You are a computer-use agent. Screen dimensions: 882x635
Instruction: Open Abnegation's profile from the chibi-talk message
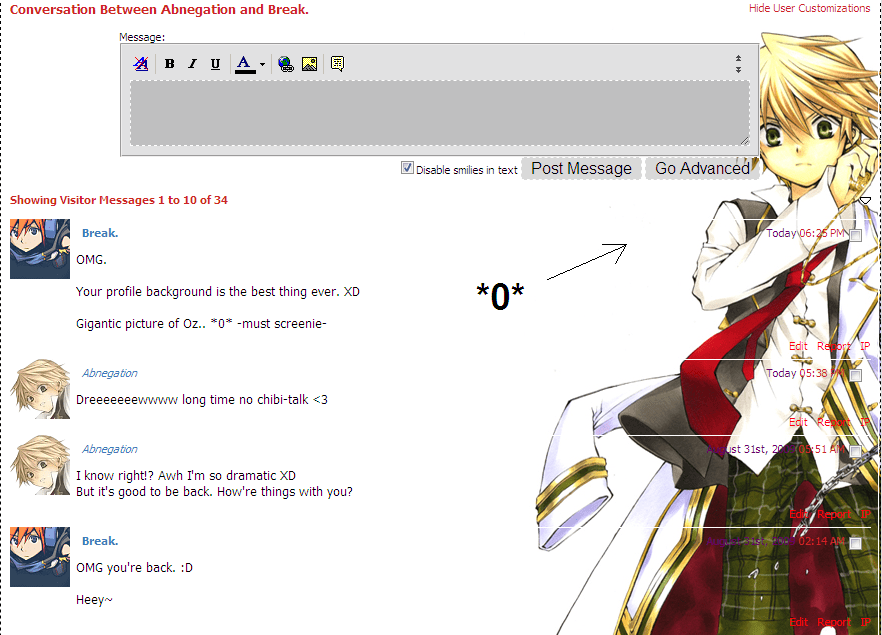point(110,373)
